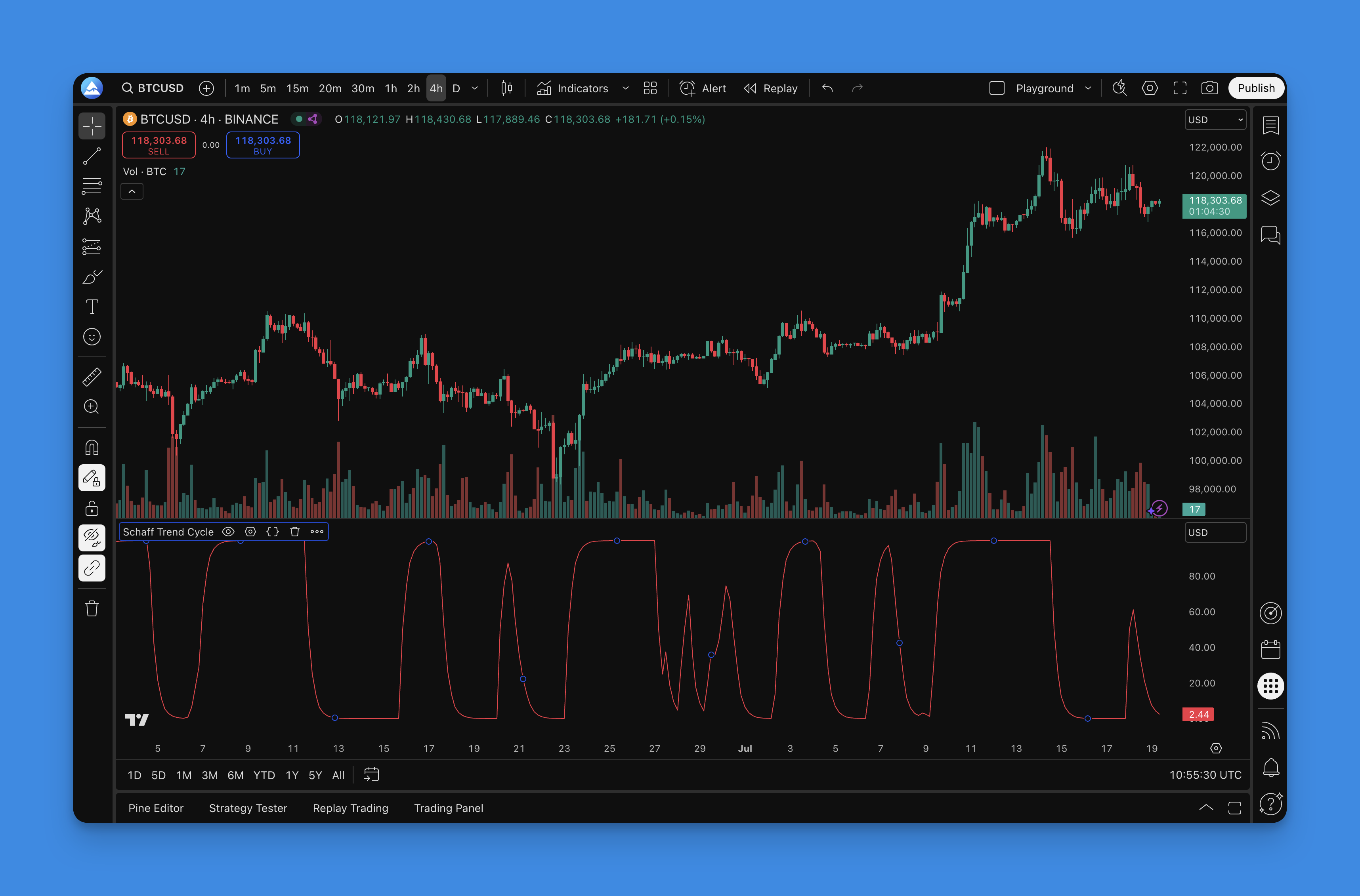This screenshot has width=1360, height=896.
Task: Open the timeframe interval dropdown
Action: (x=474, y=89)
